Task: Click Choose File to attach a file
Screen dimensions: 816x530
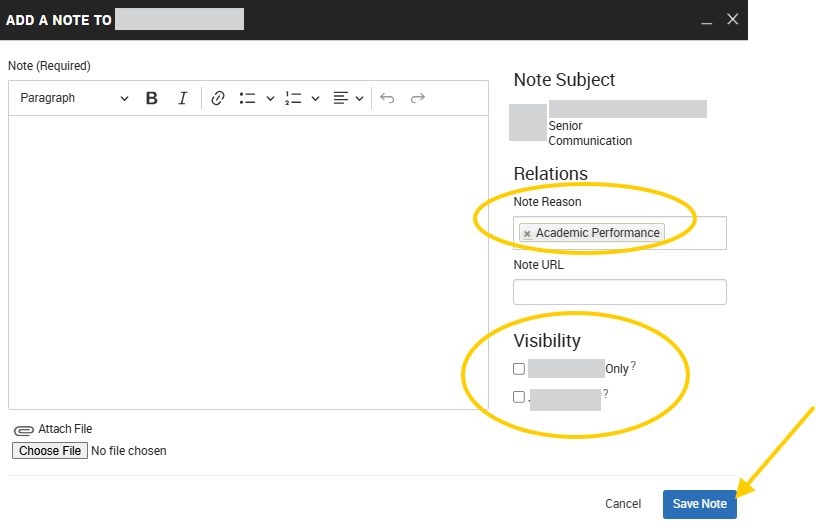Action: pos(50,451)
